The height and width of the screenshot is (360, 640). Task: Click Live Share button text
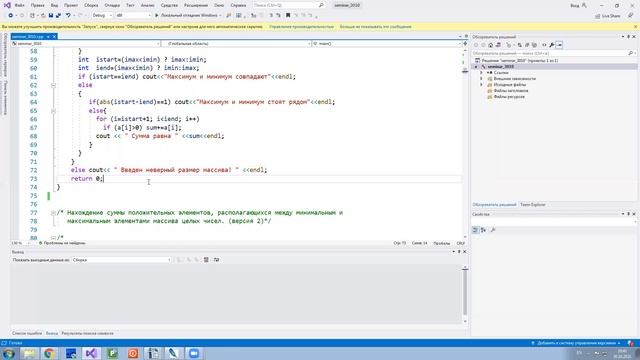(x=611, y=16)
